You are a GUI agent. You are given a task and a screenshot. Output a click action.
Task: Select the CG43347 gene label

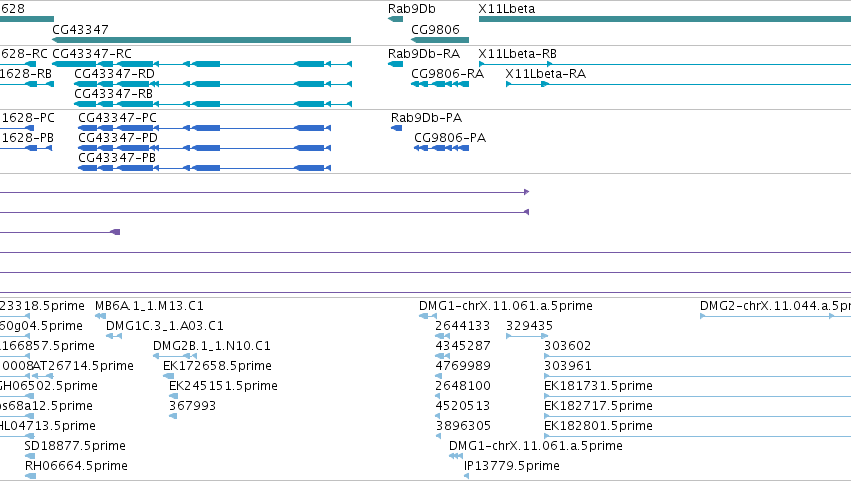click(80, 29)
